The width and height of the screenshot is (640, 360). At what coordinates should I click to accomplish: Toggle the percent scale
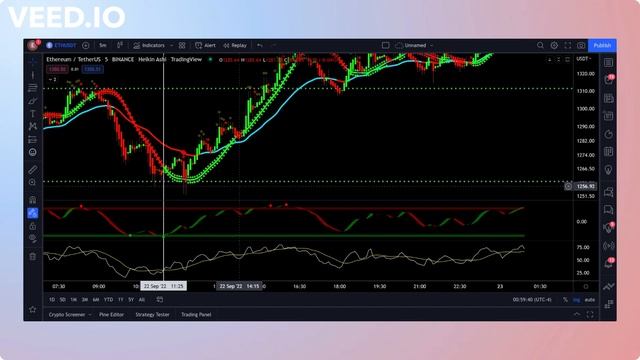(x=565, y=300)
